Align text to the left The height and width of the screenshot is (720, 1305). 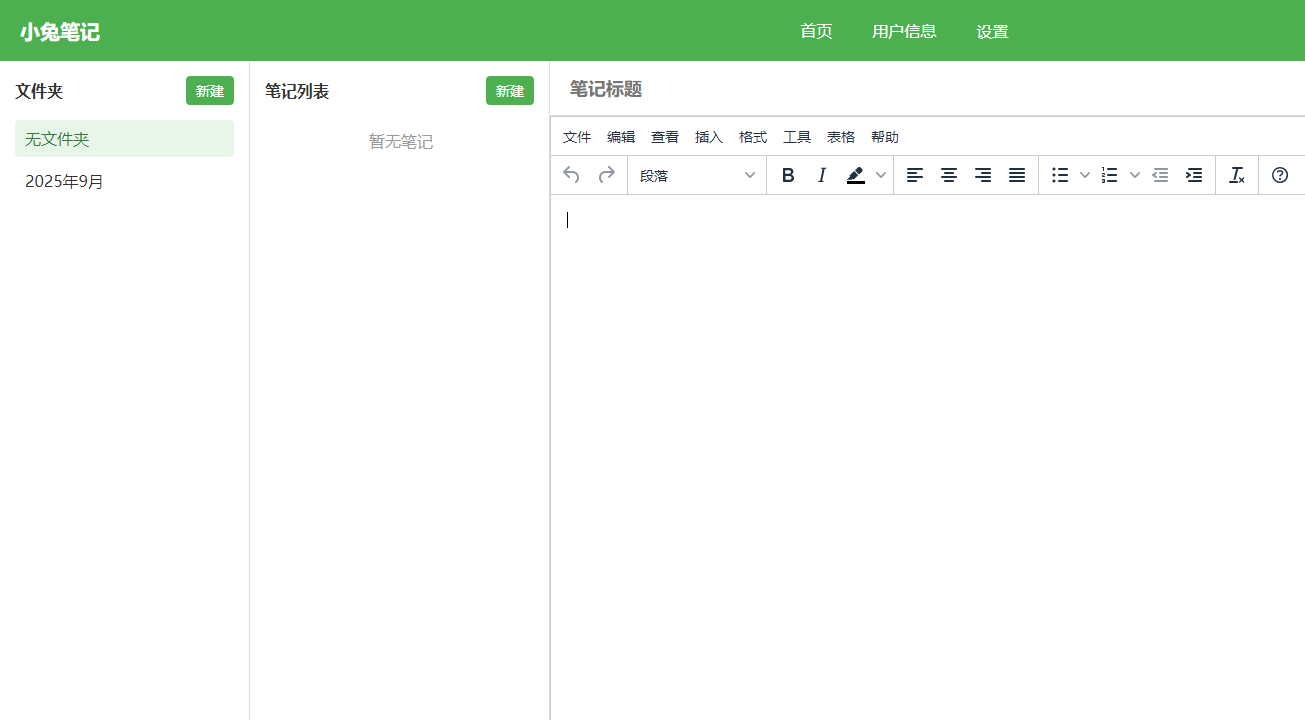(x=915, y=175)
